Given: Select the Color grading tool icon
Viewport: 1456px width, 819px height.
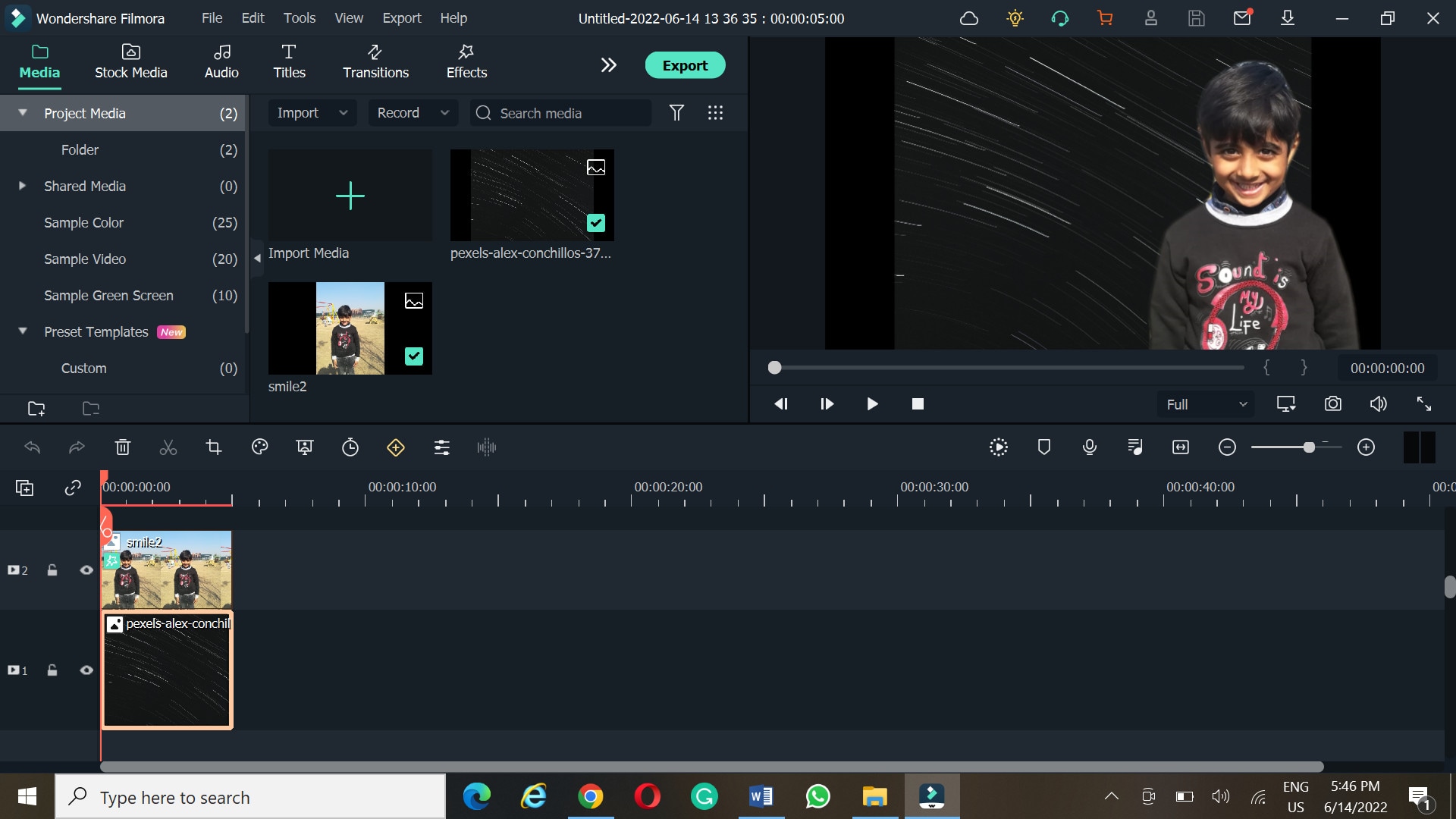Looking at the screenshot, I should coord(260,447).
